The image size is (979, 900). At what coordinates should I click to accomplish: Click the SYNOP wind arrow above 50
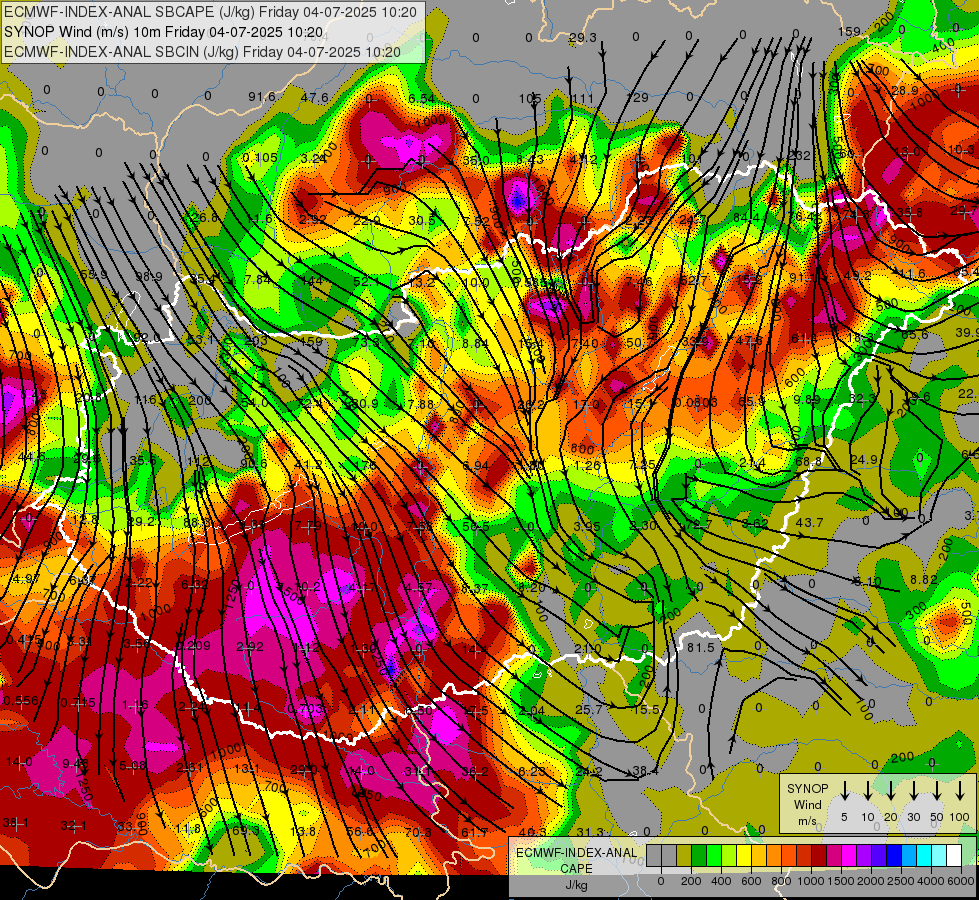(x=937, y=791)
